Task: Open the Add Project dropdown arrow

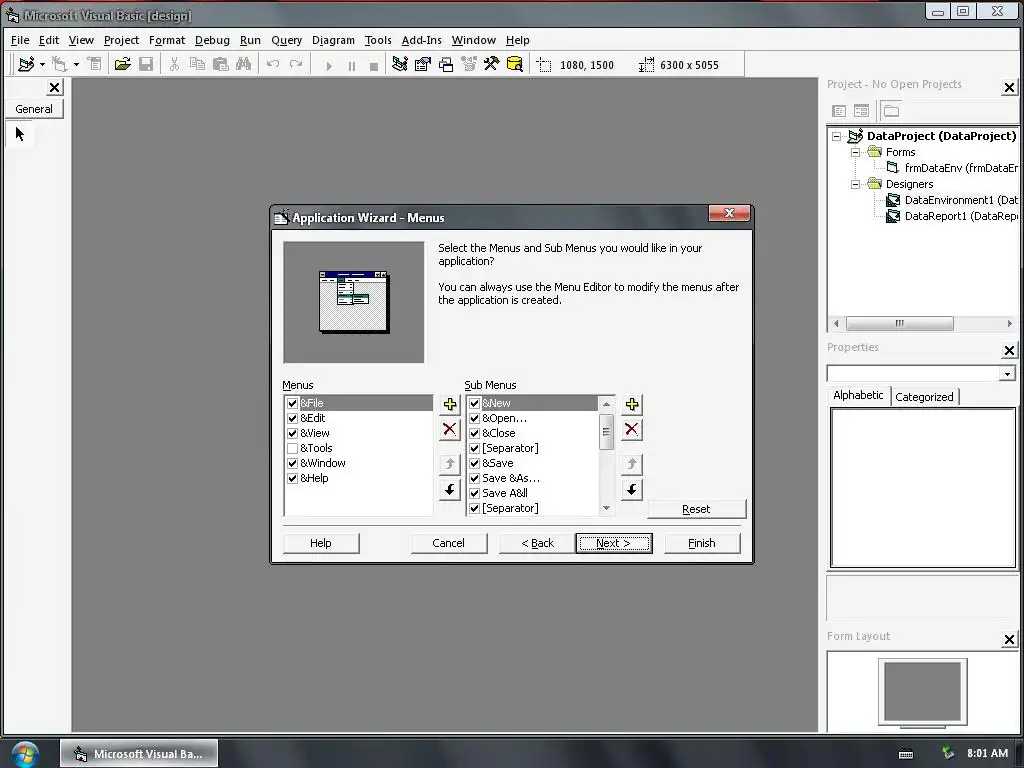Action: pos(42,64)
